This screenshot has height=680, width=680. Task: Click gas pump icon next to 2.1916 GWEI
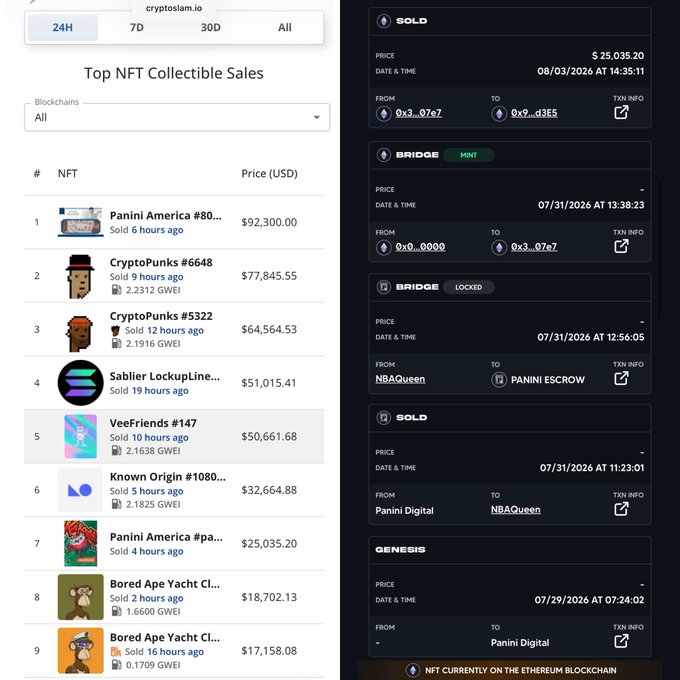pyautogui.click(x=116, y=343)
